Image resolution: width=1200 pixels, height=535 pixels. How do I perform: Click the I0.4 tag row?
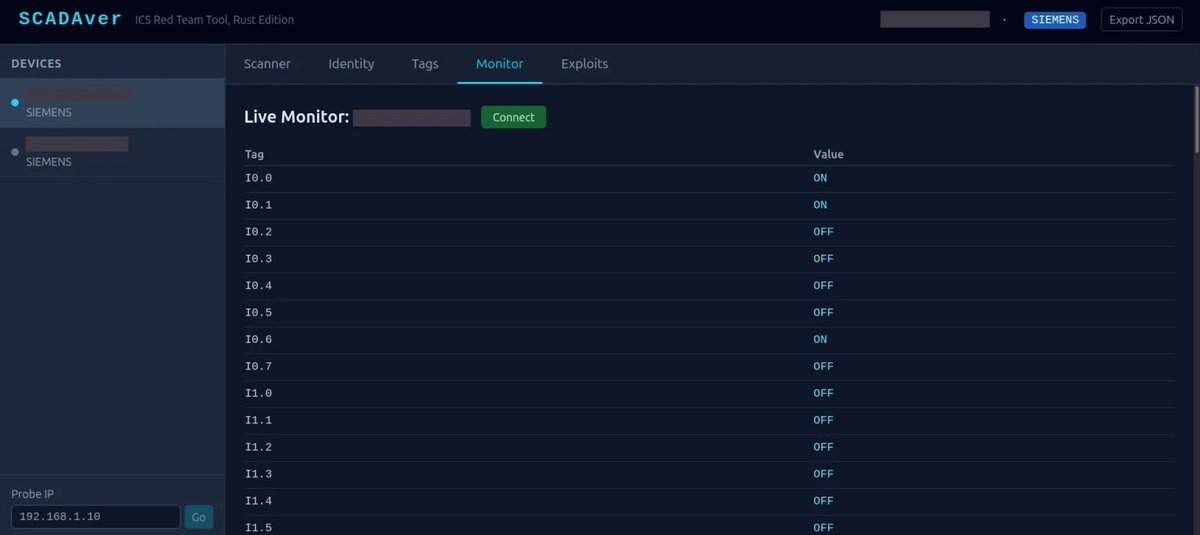[709, 286]
